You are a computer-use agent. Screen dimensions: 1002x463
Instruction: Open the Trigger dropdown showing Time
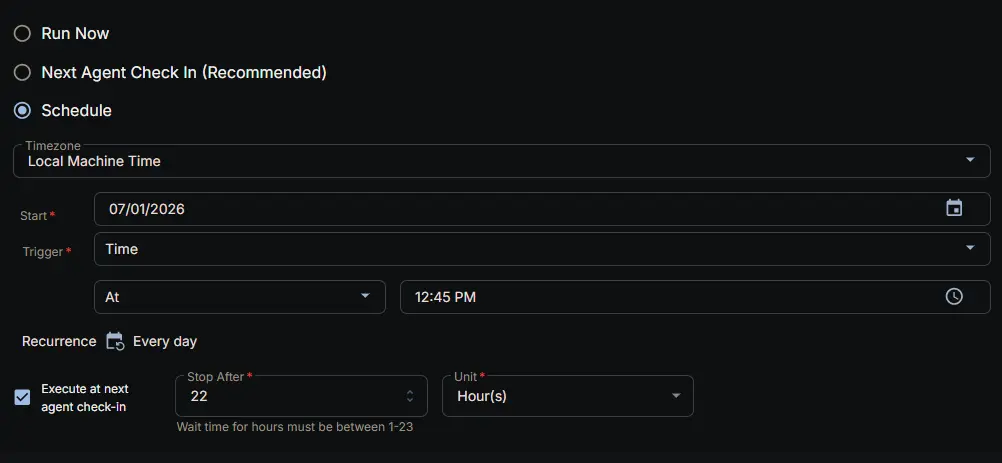click(x=543, y=249)
